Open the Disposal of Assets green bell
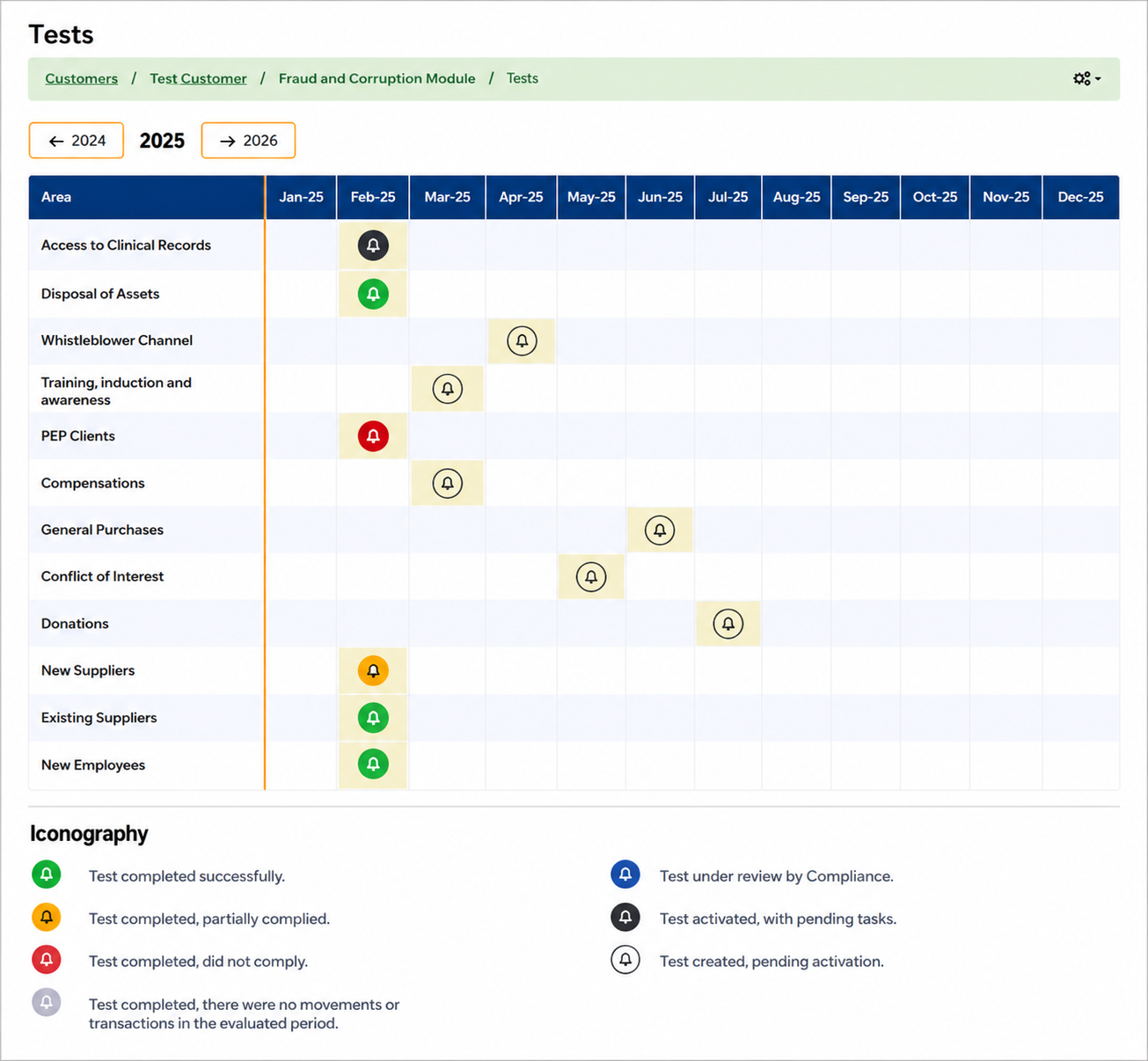The height and width of the screenshot is (1061, 1148). click(373, 294)
